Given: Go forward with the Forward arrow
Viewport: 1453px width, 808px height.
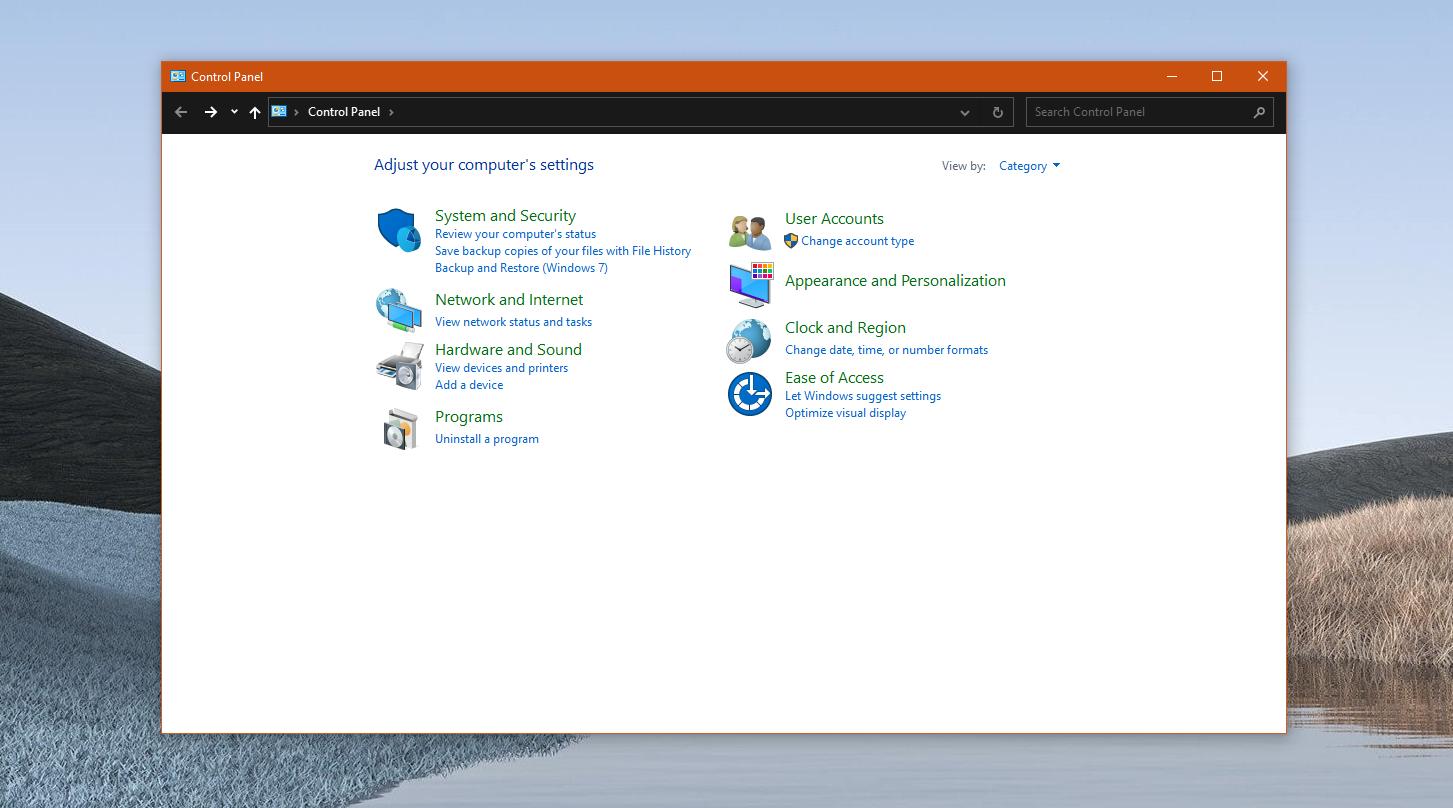Looking at the screenshot, I should point(210,112).
